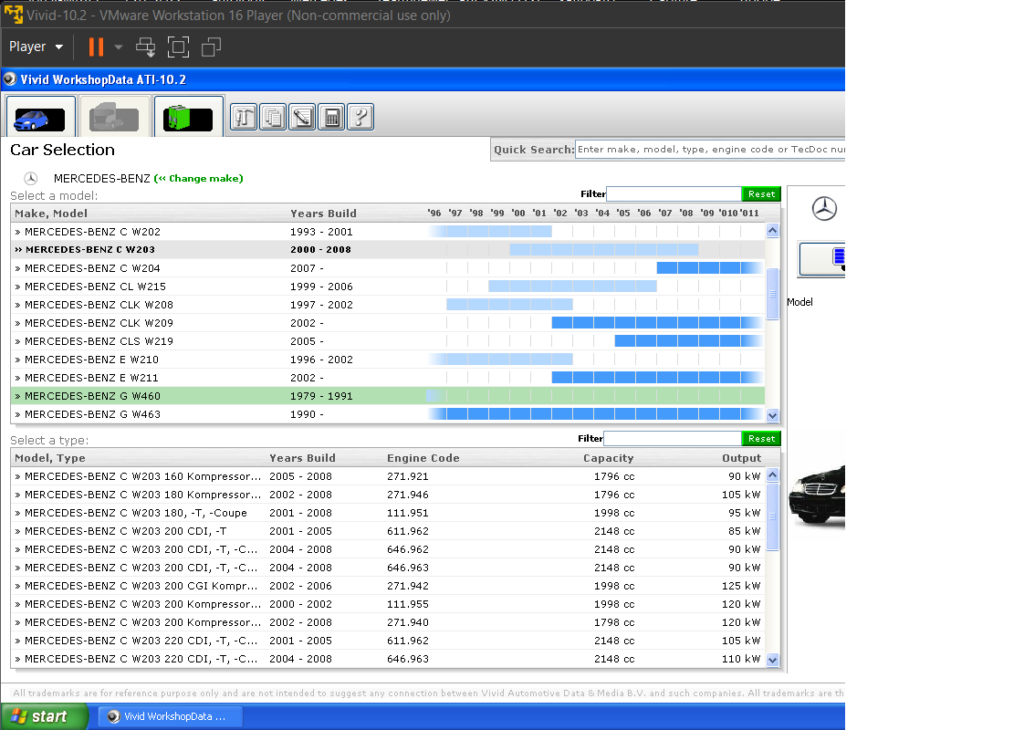Open the green books tab

click(189, 117)
